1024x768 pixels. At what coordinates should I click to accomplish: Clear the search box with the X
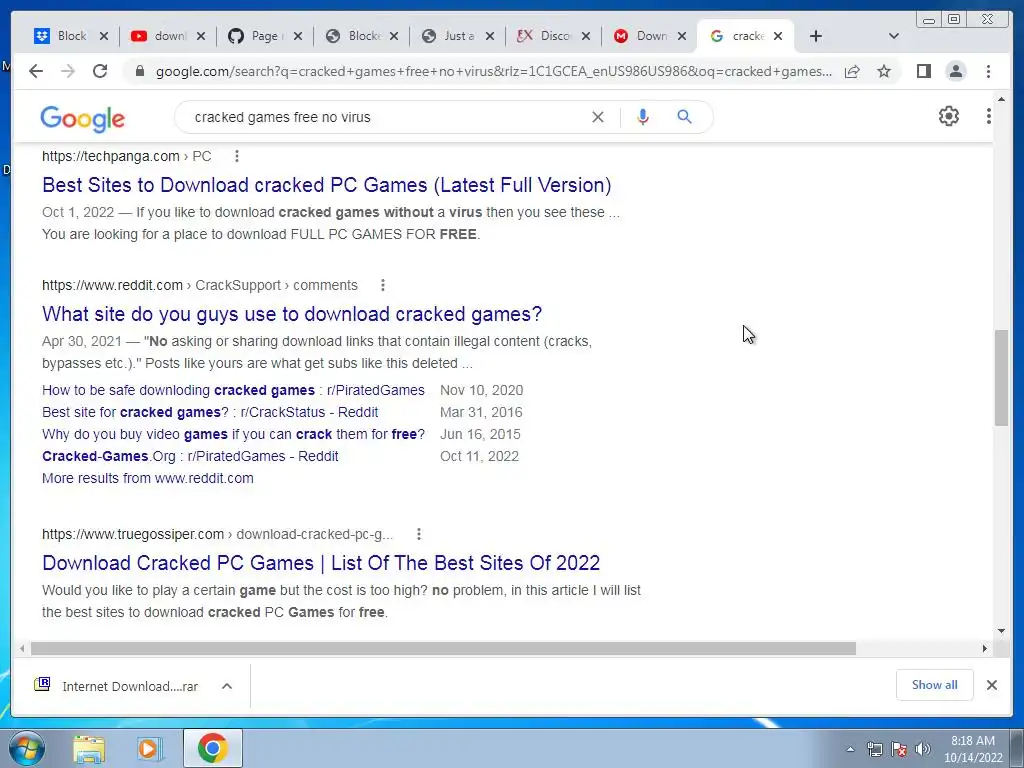click(x=598, y=117)
